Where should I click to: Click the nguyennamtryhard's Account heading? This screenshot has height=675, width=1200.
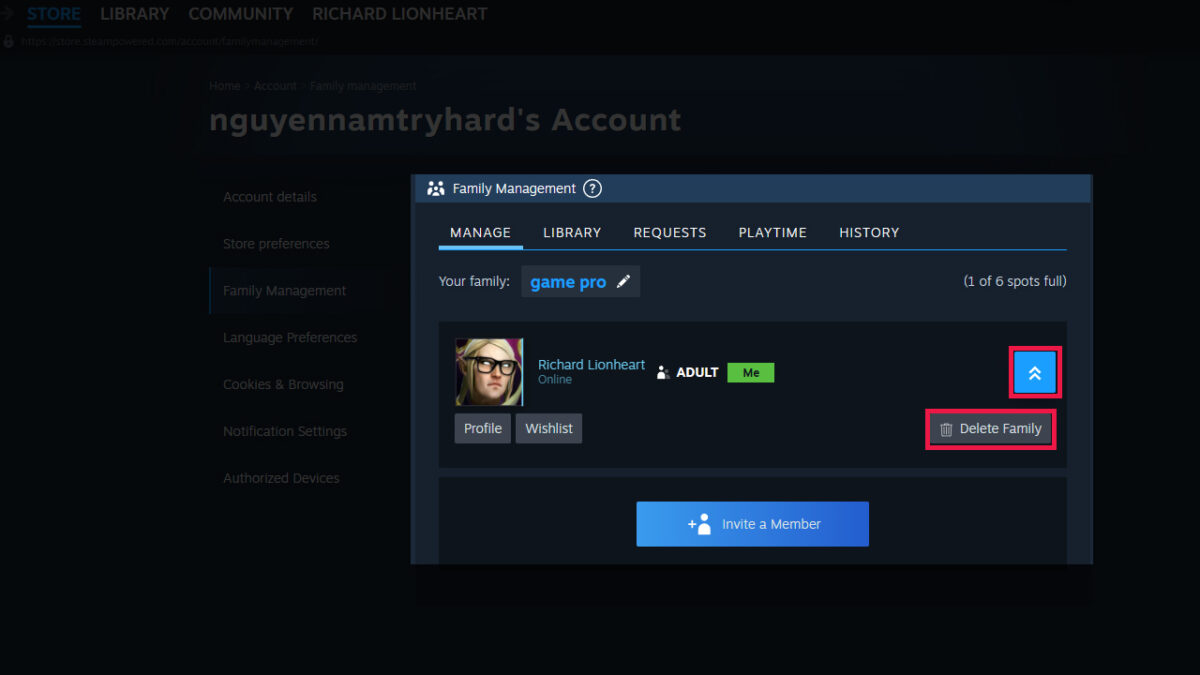click(x=445, y=120)
